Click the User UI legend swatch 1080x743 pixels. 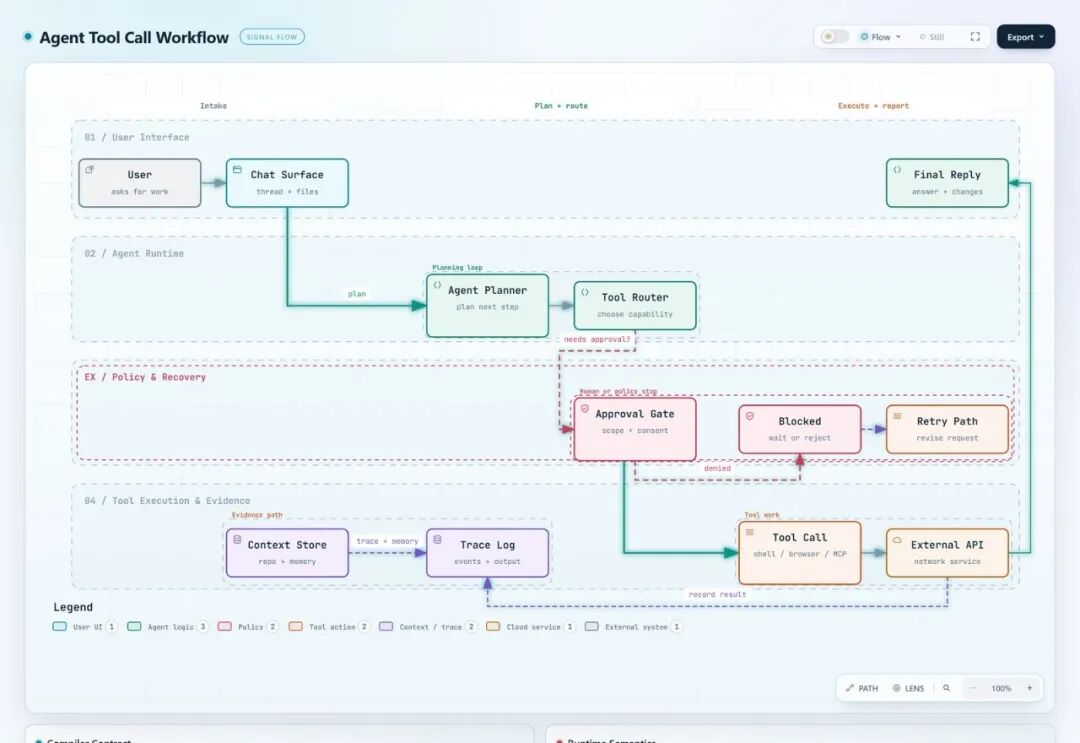coord(60,627)
